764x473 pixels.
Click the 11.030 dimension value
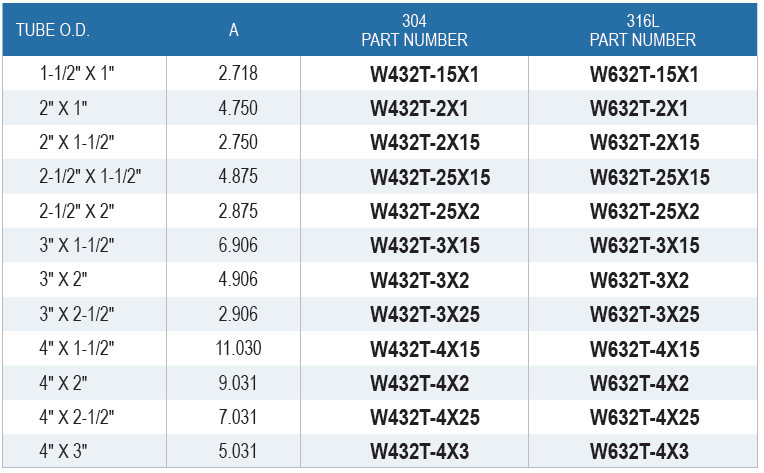click(238, 349)
